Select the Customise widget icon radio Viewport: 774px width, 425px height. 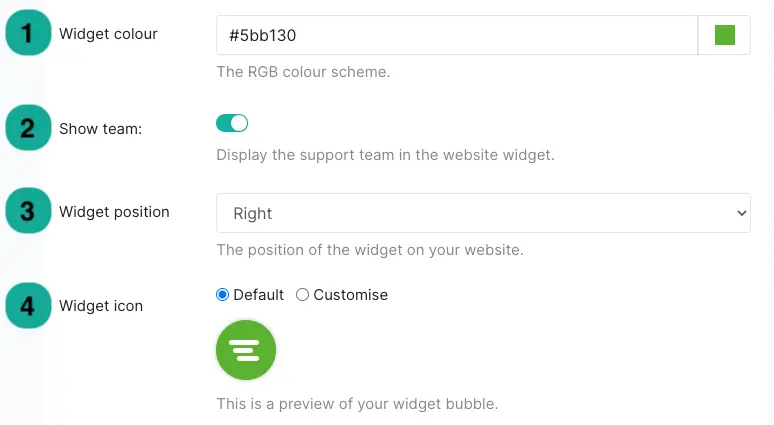click(x=302, y=295)
